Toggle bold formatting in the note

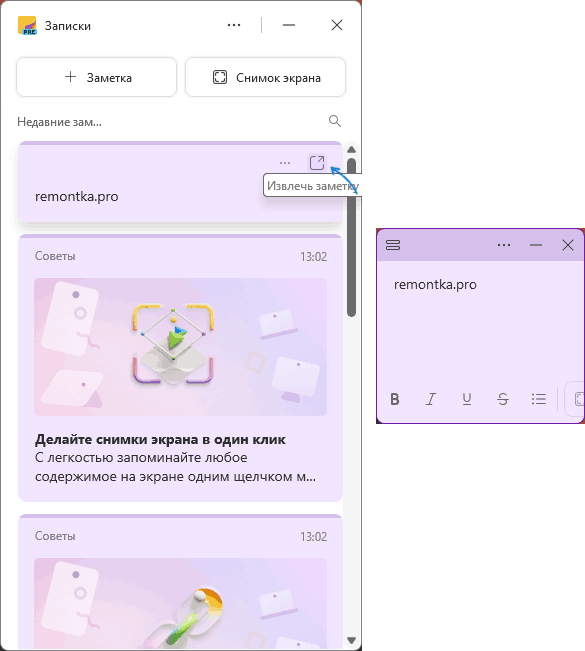(395, 399)
